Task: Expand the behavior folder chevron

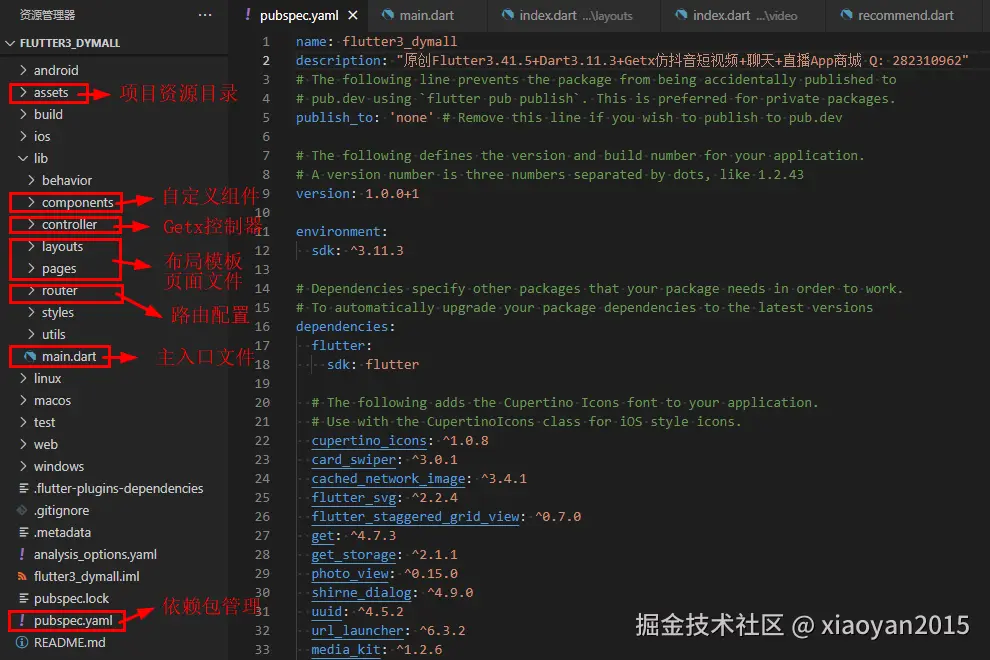Action: coord(32,180)
